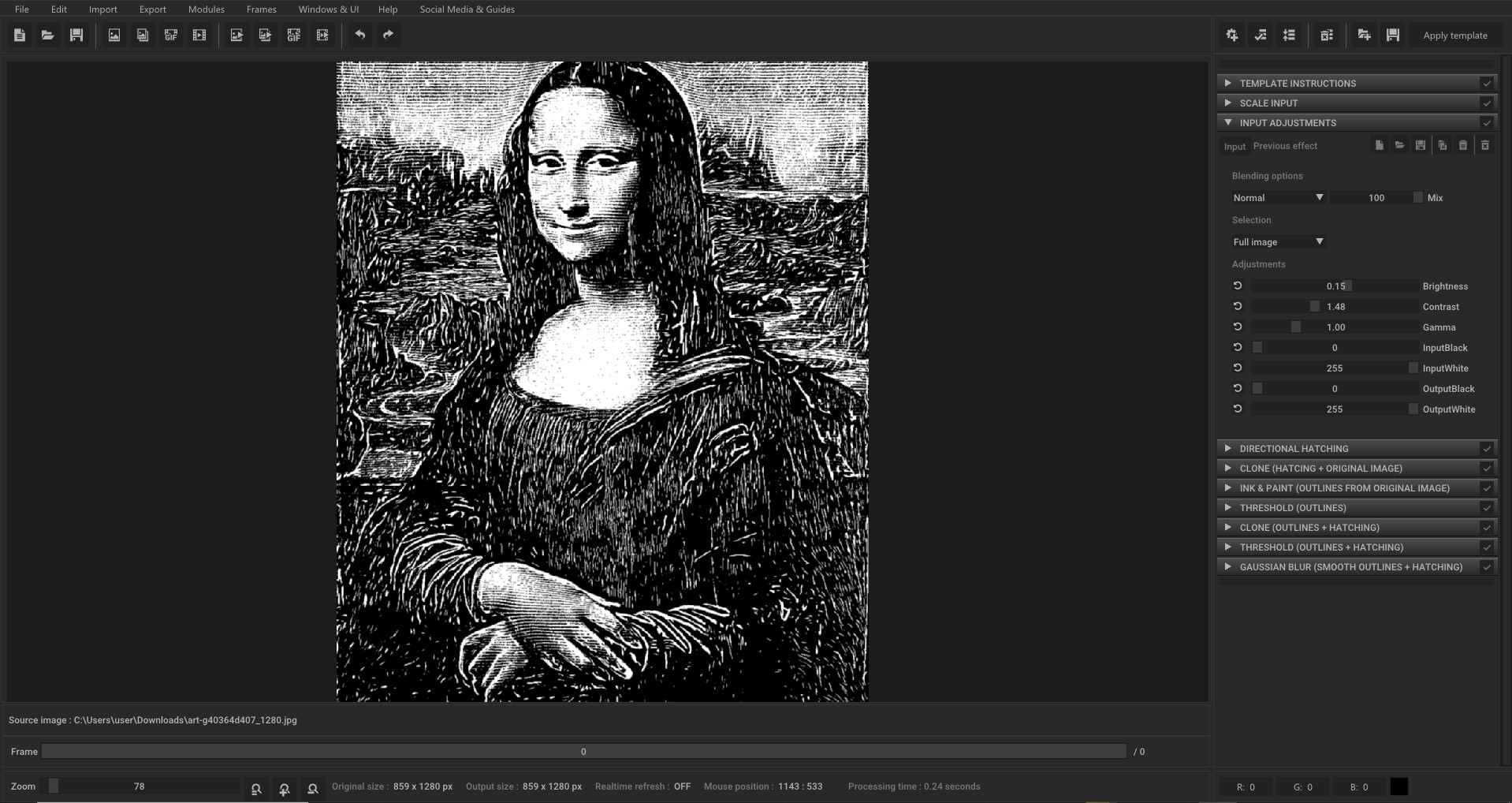Disable the DIRECTIONAL HATCHING effect checkbox
The image size is (1512, 803).
coord(1488,448)
